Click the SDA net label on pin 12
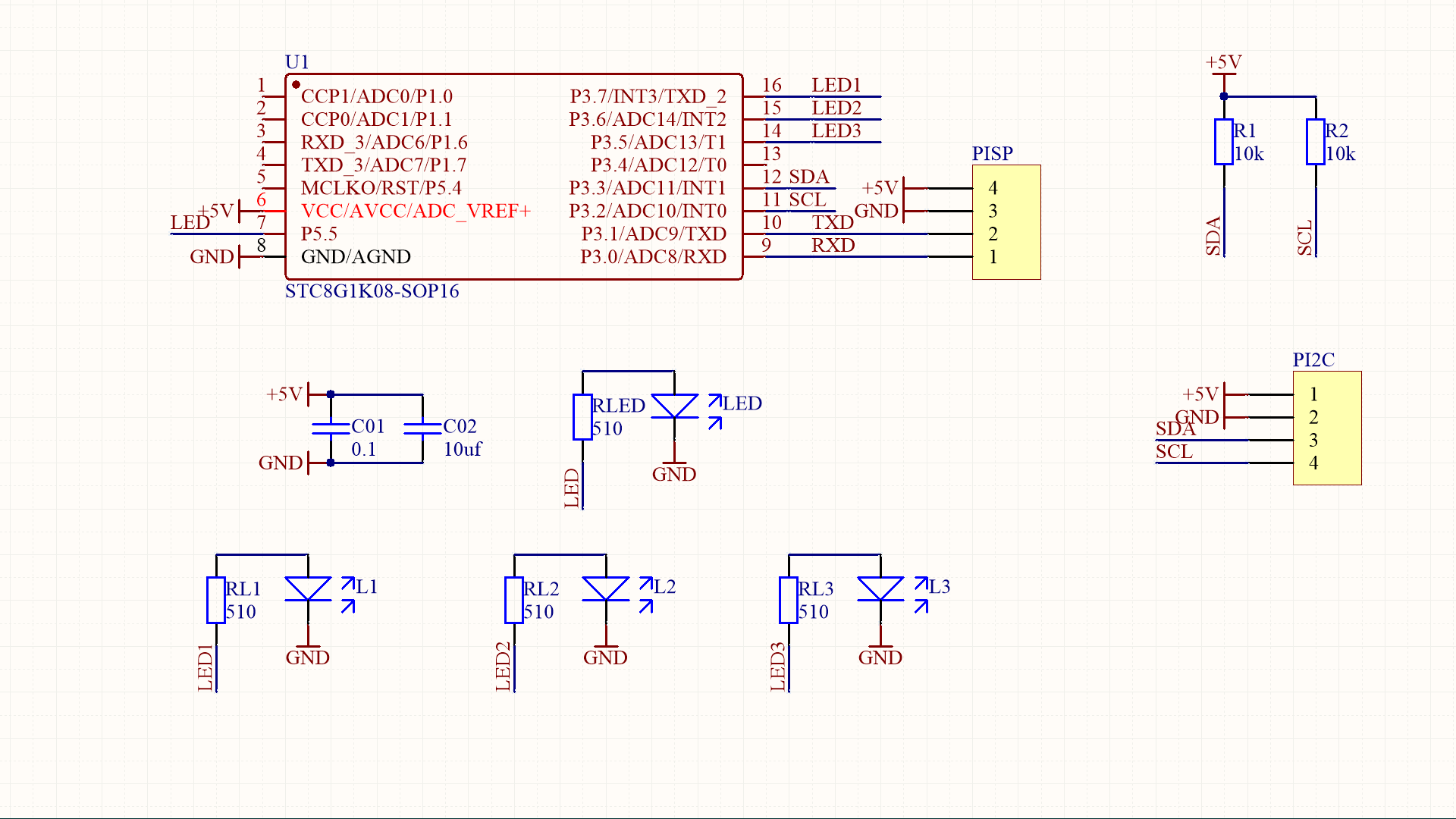The height and width of the screenshot is (819, 1456). tap(811, 177)
